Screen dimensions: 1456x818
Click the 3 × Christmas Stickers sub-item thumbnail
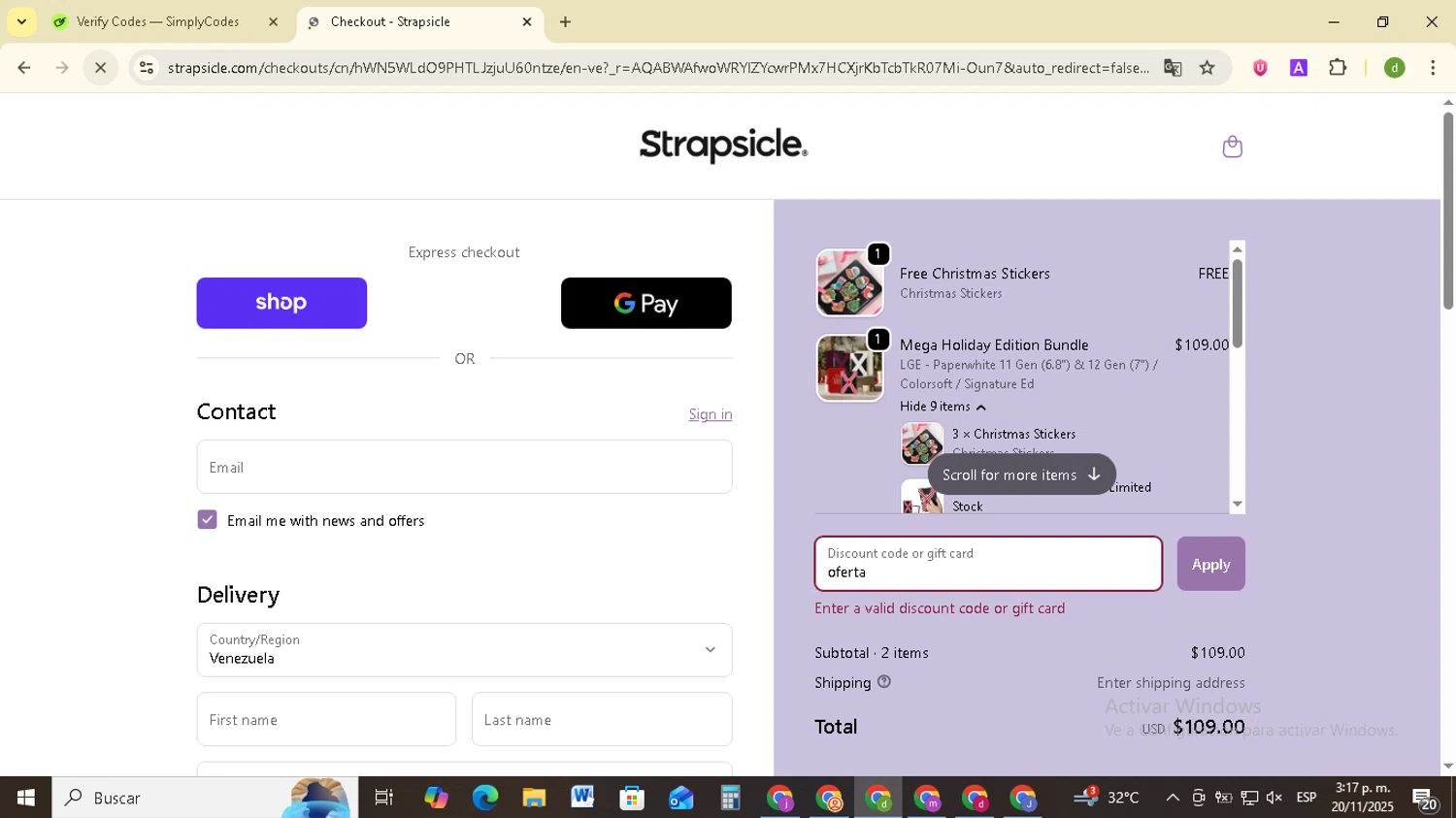click(922, 442)
